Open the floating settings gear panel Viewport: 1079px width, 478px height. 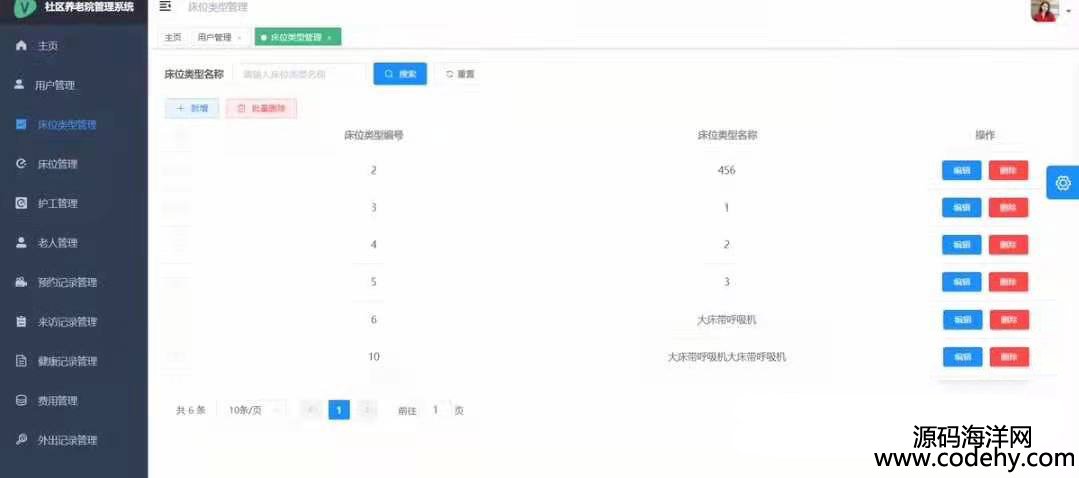click(x=1062, y=183)
